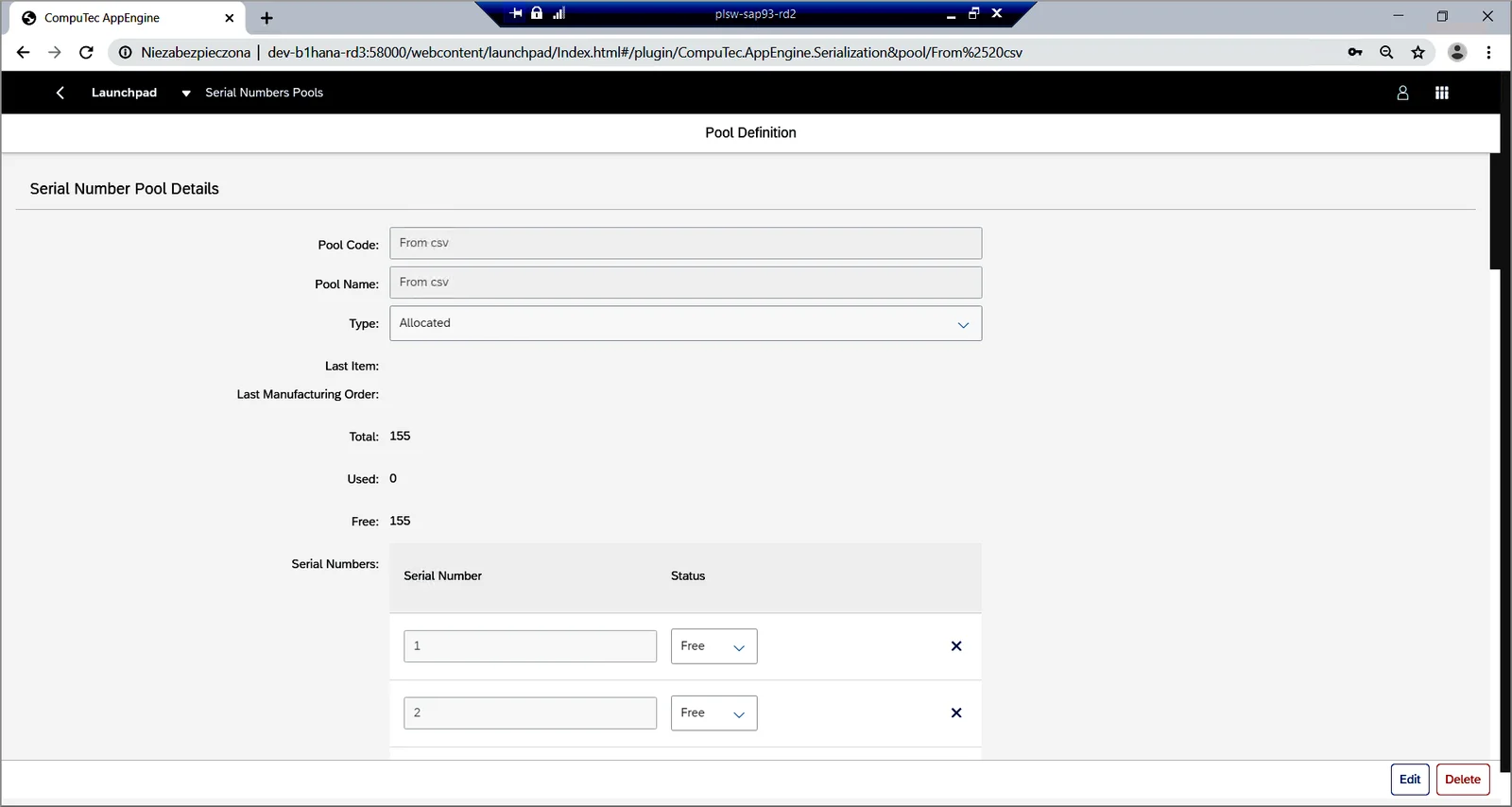Close the CompuTec AppEngine tab

pyautogui.click(x=229, y=18)
